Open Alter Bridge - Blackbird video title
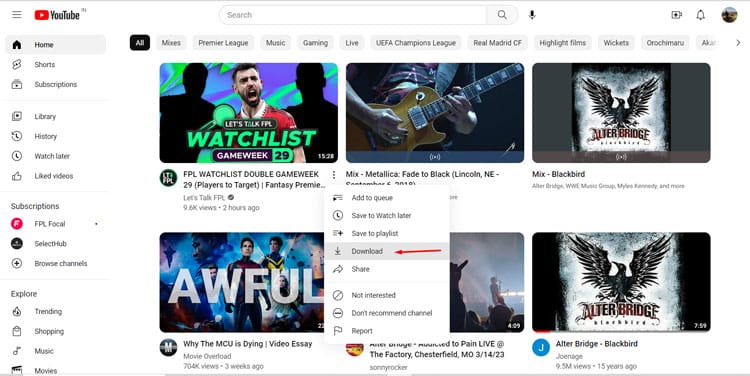The width and height of the screenshot is (750, 376). point(596,343)
